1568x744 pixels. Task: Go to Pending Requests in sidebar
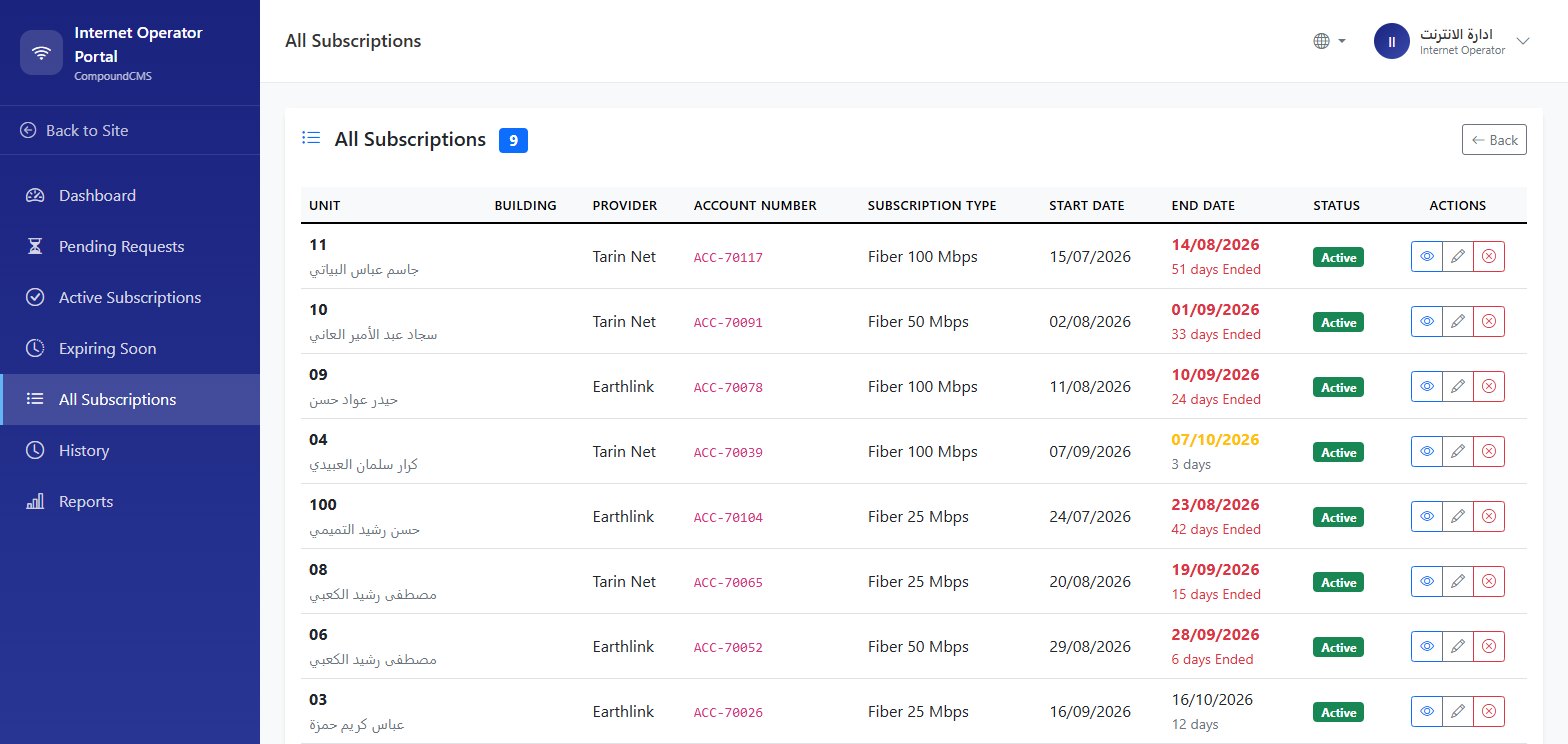[130, 247]
